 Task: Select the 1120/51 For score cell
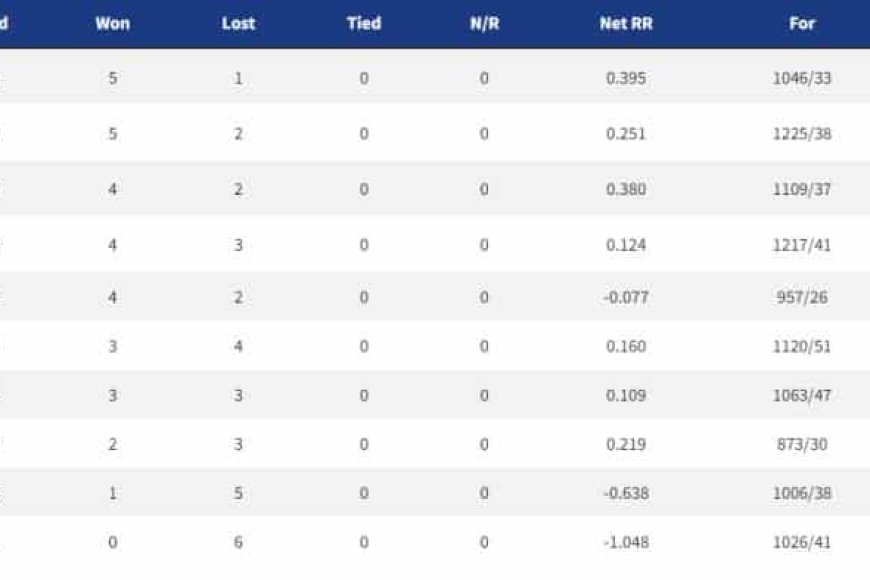802,347
